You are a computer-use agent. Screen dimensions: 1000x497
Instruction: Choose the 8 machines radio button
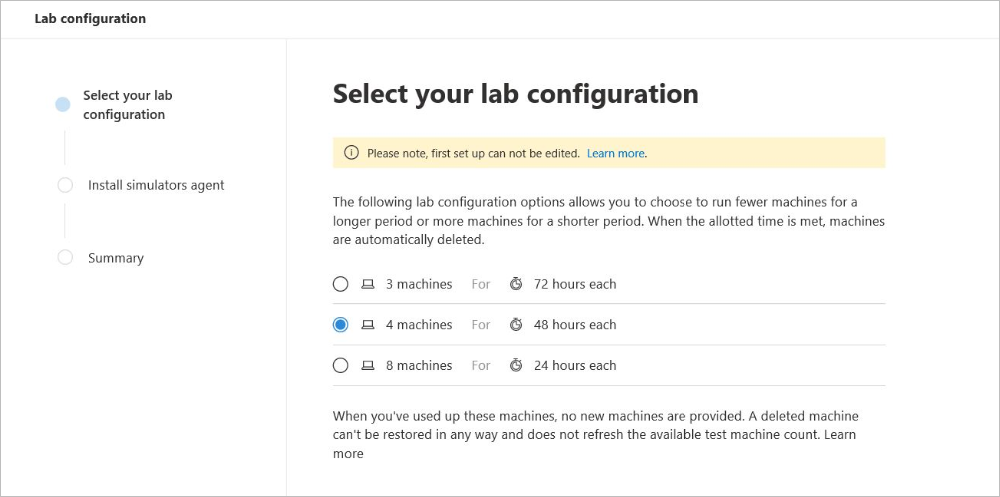point(341,366)
